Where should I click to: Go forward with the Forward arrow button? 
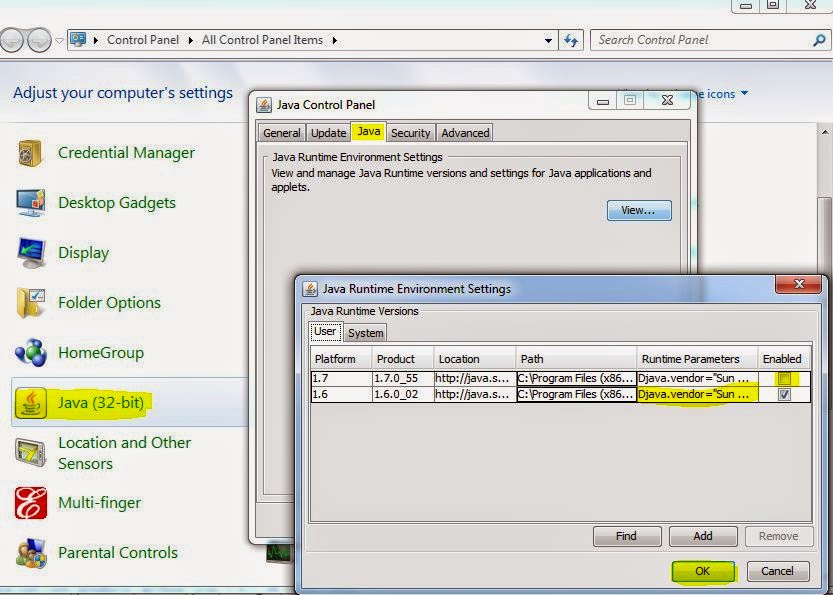pyautogui.click(x=39, y=40)
